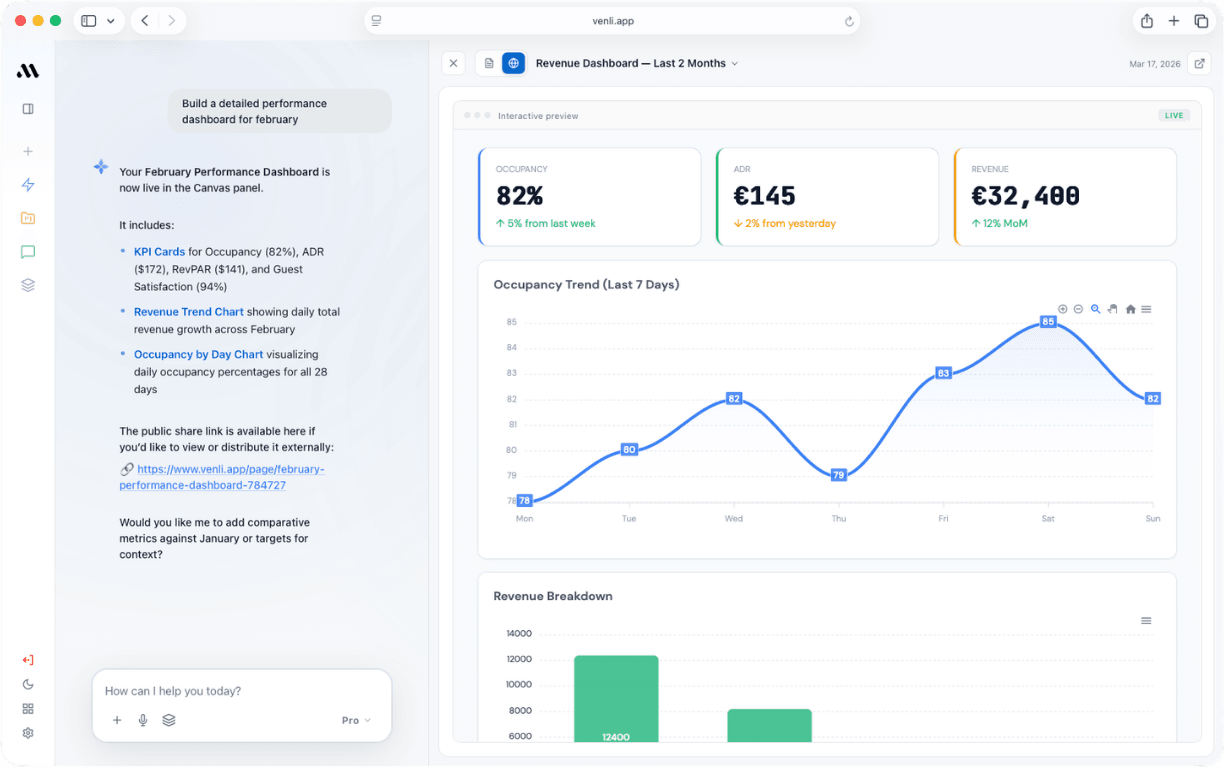
Task: Zoom in using chart plus icon
Action: [1062, 309]
